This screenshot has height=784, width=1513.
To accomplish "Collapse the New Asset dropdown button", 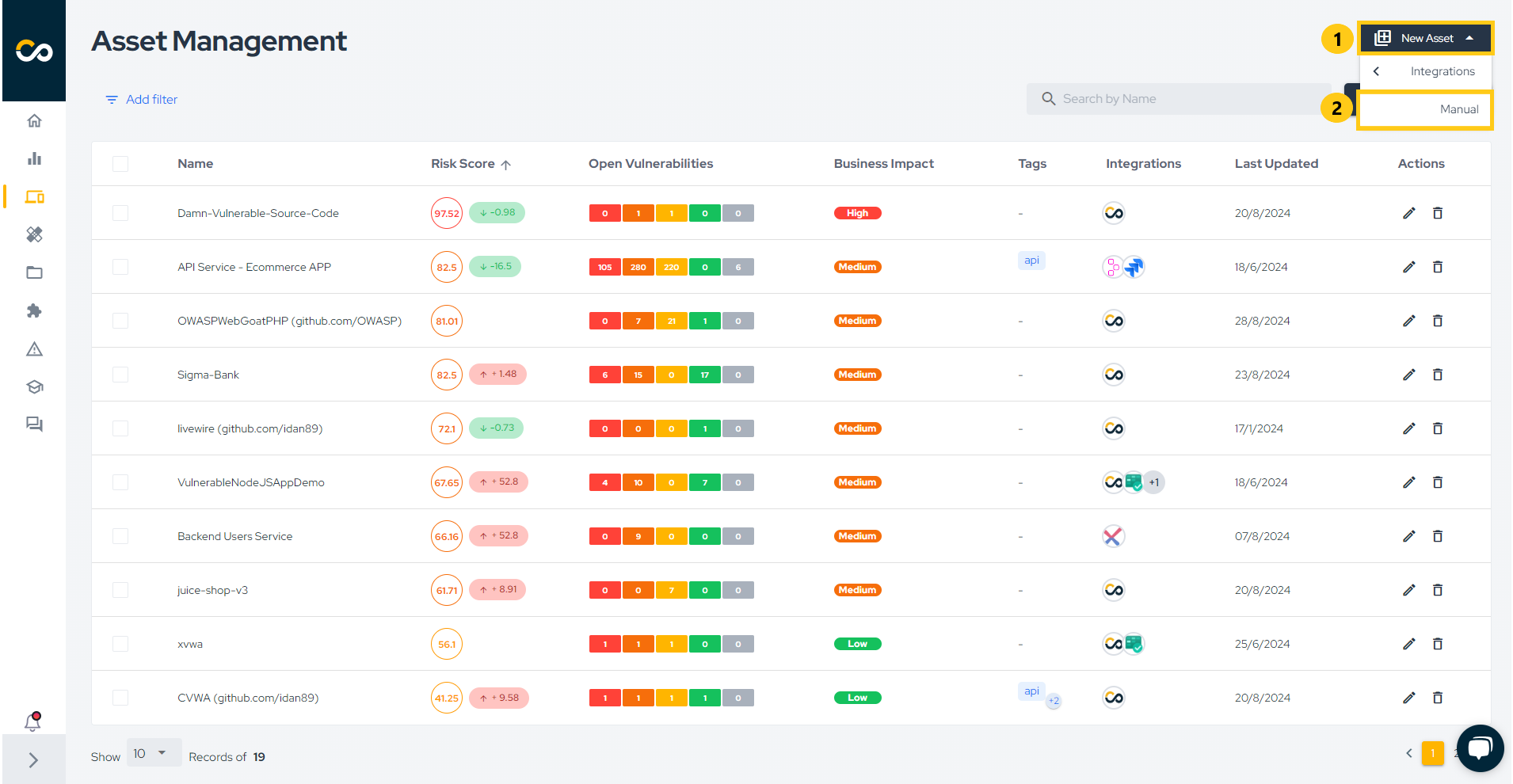I will 1426,38.
